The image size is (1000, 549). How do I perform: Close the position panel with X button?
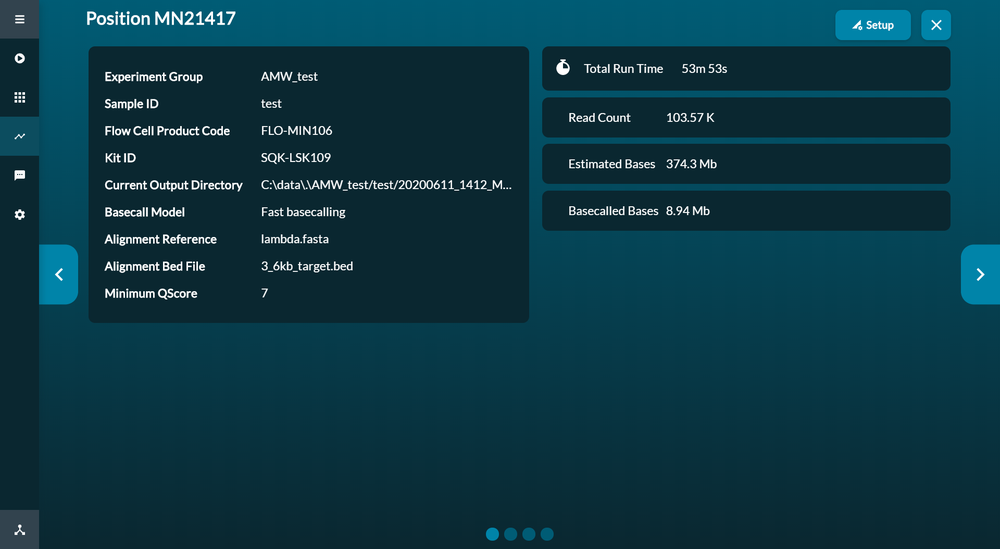tap(936, 25)
